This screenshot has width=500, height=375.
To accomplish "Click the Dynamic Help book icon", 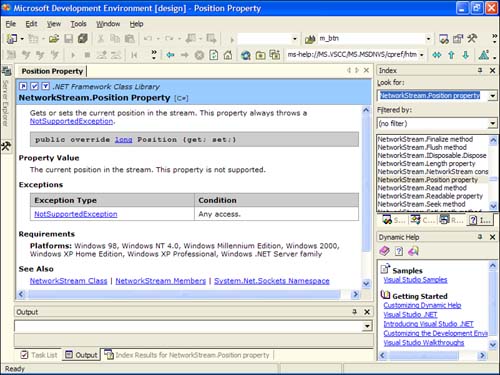I will 384,251.
